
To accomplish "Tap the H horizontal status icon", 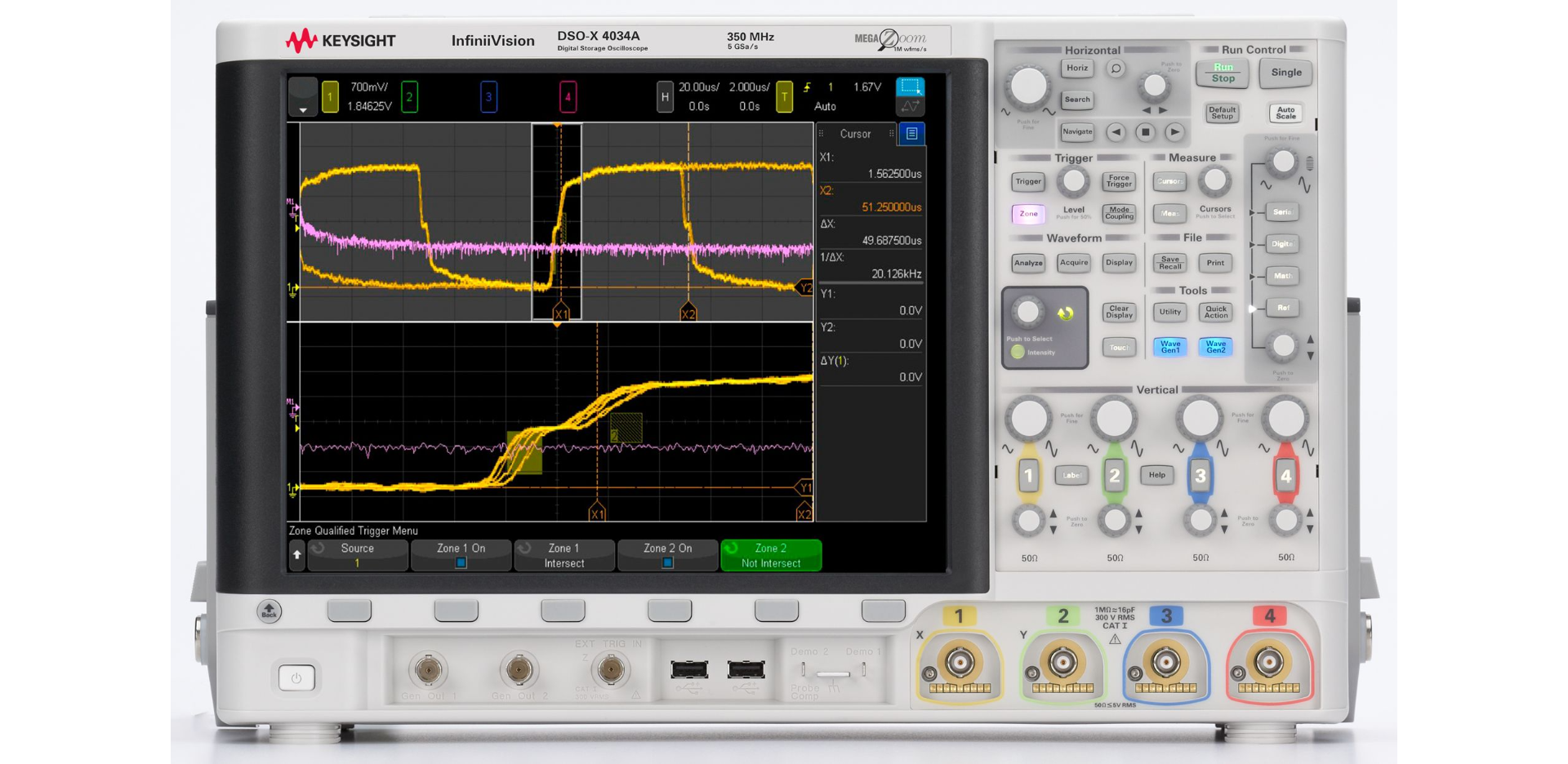I will 666,95.
